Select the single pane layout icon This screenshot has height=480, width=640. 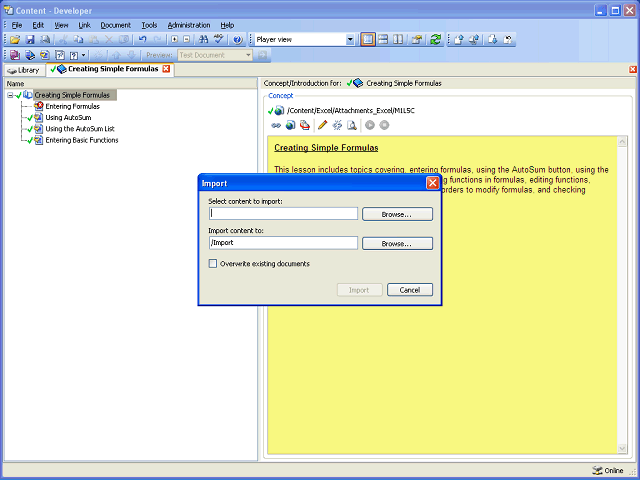click(x=368, y=40)
